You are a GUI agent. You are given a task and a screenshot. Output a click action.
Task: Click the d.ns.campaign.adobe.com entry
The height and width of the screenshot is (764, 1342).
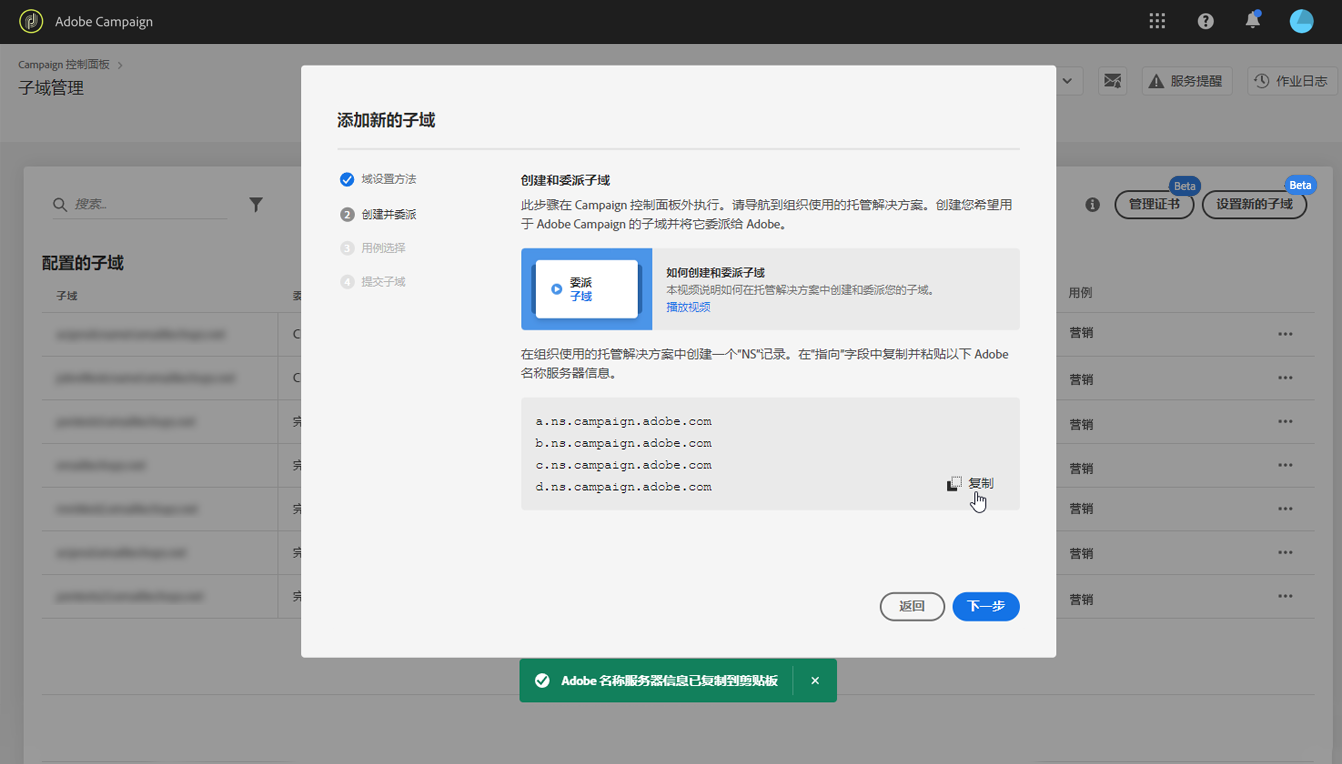click(624, 488)
